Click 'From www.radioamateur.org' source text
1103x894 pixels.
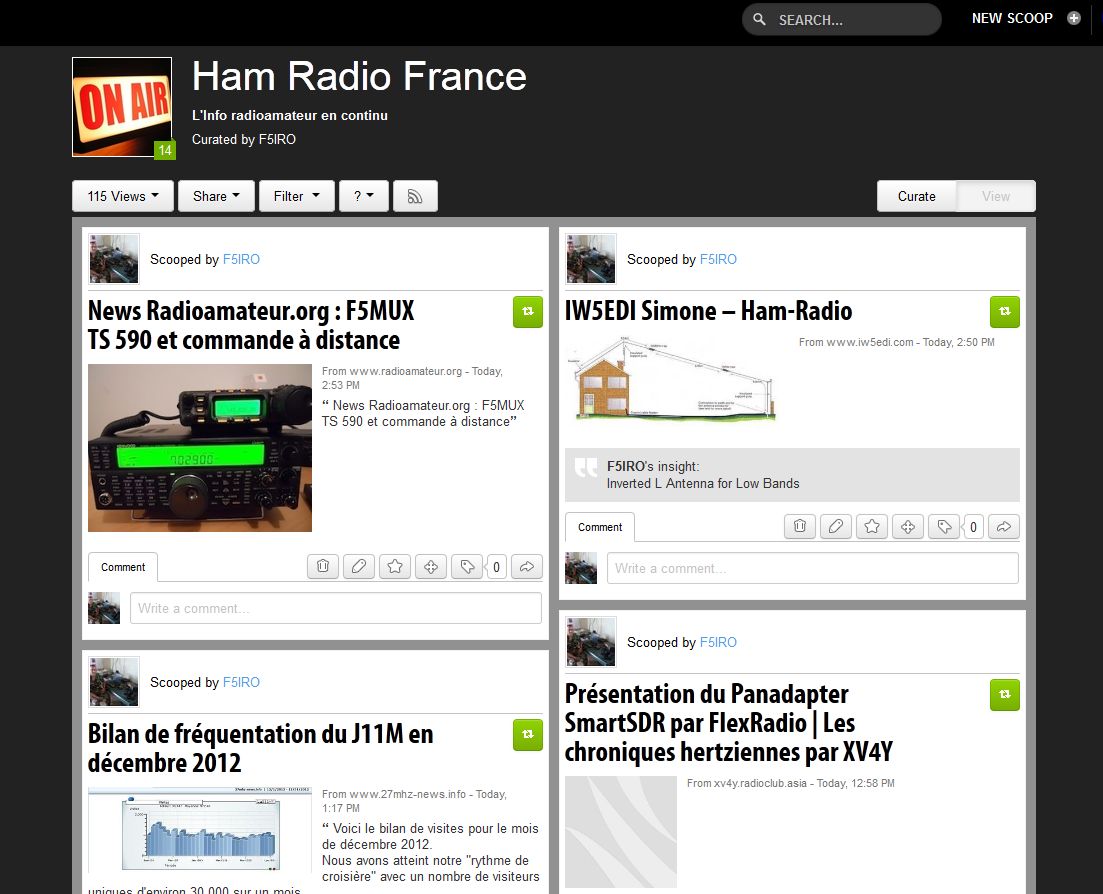point(392,371)
